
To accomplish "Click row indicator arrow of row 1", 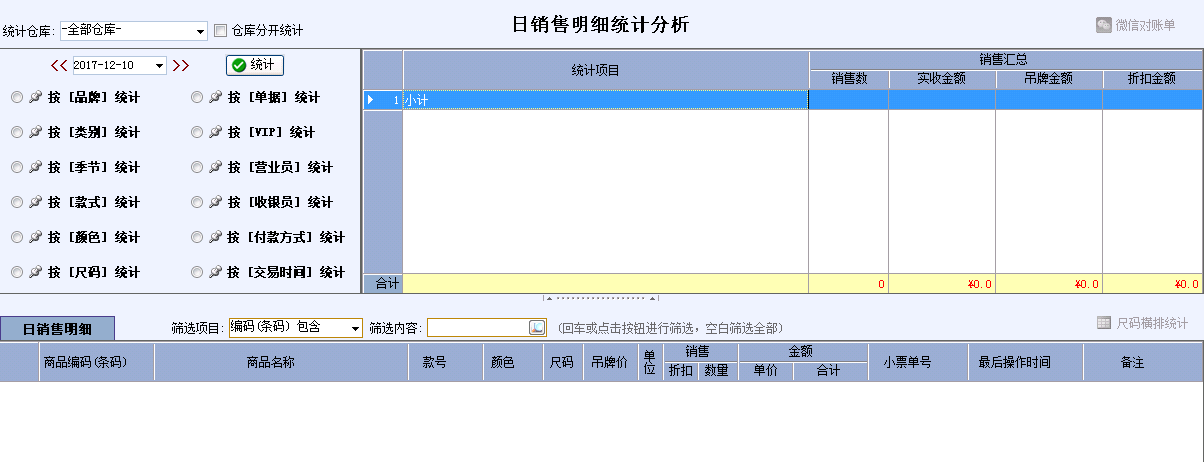I will click(x=372, y=100).
